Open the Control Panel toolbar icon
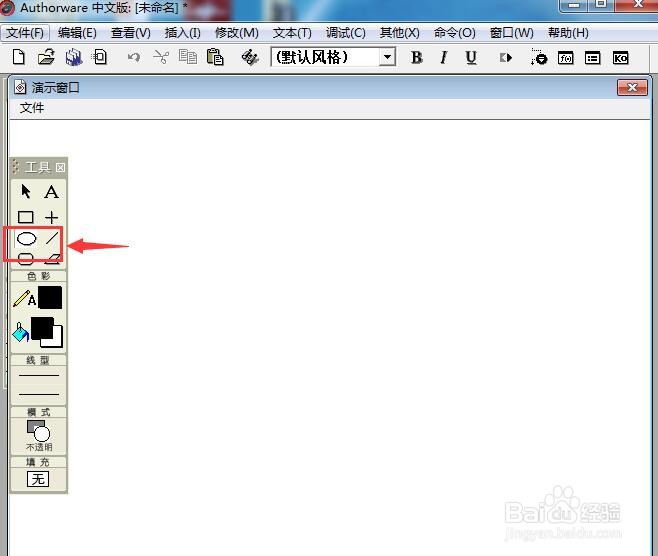658x556 pixels. pos(538,57)
